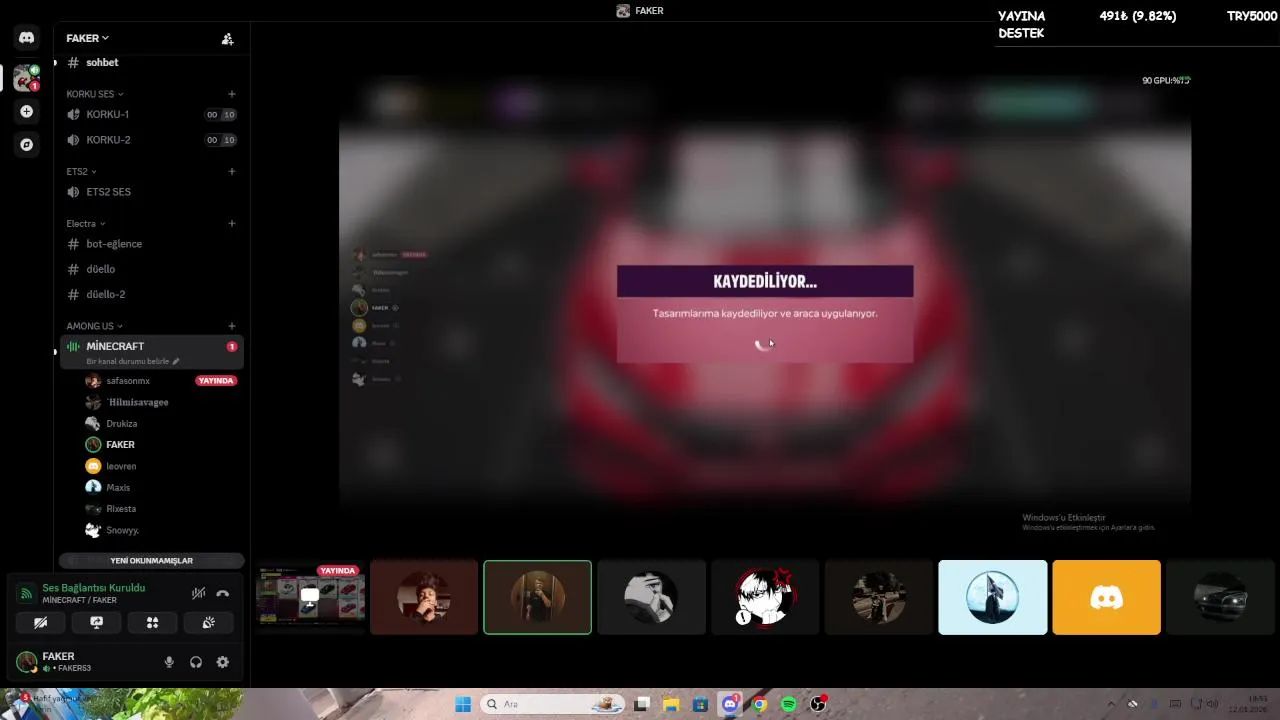Open Microsoft Store from taskbar
The image size is (1280, 720).
[x=700, y=704]
